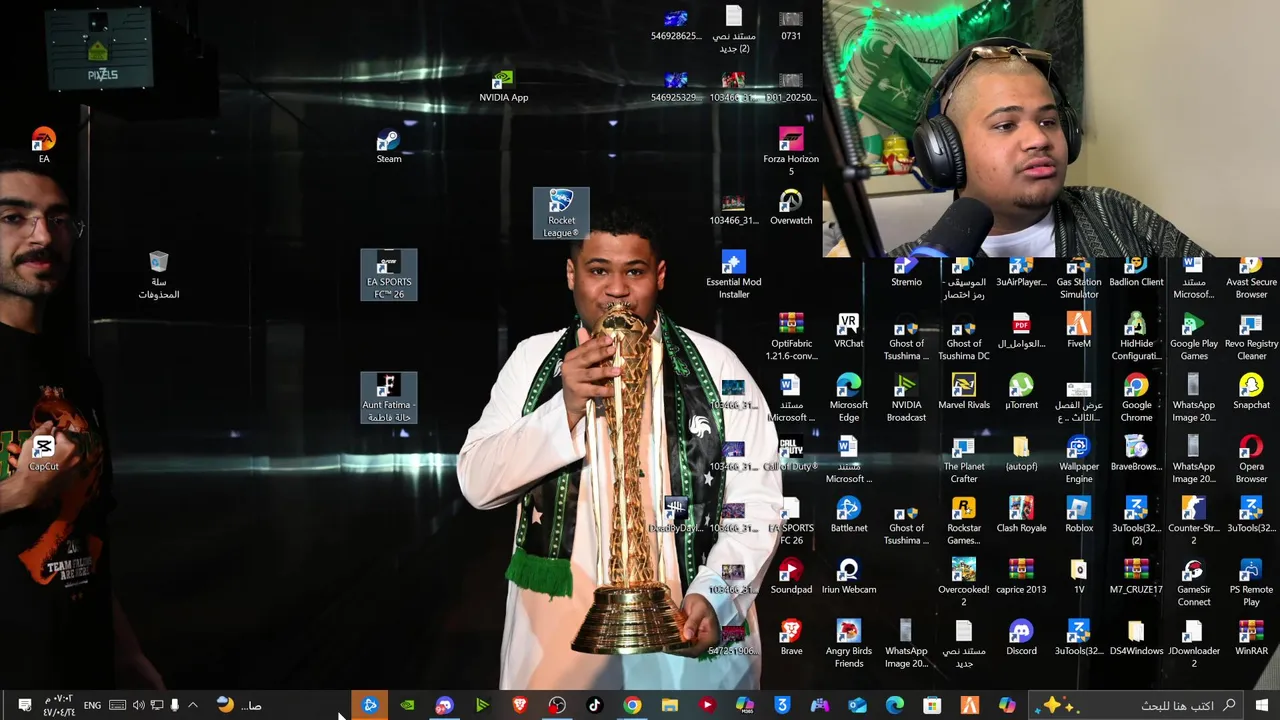1280x720 pixels.
Task: Open the VRChat desktop shortcut
Action: pos(849,331)
